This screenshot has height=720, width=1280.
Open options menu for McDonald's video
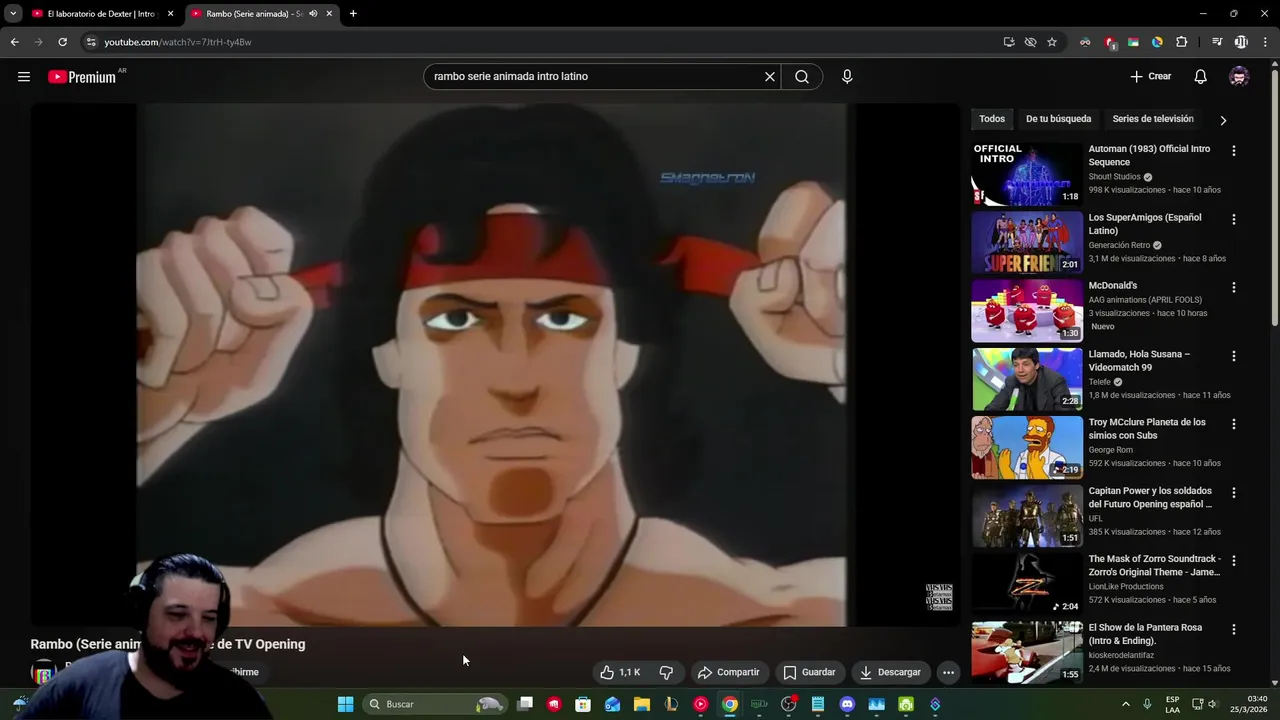(1233, 288)
